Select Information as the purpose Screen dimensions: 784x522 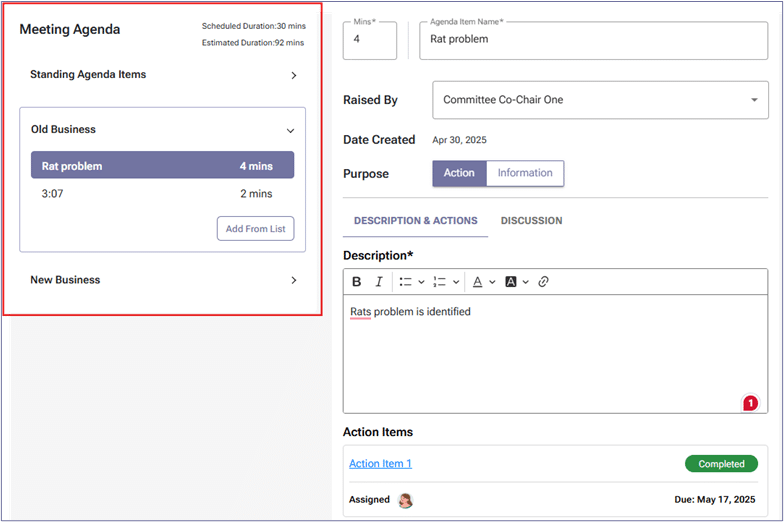pyautogui.click(x=525, y=173)
